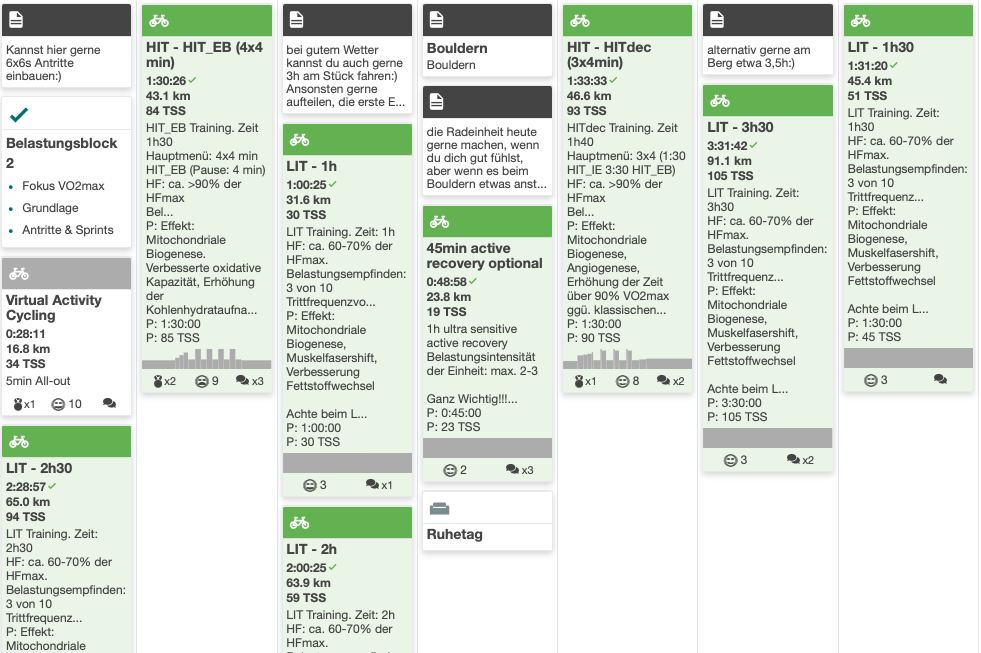This screenshot has height=653, width=981.
Task: Expand the note about Radeinheit heute
Action: click(x=487, y=158)
